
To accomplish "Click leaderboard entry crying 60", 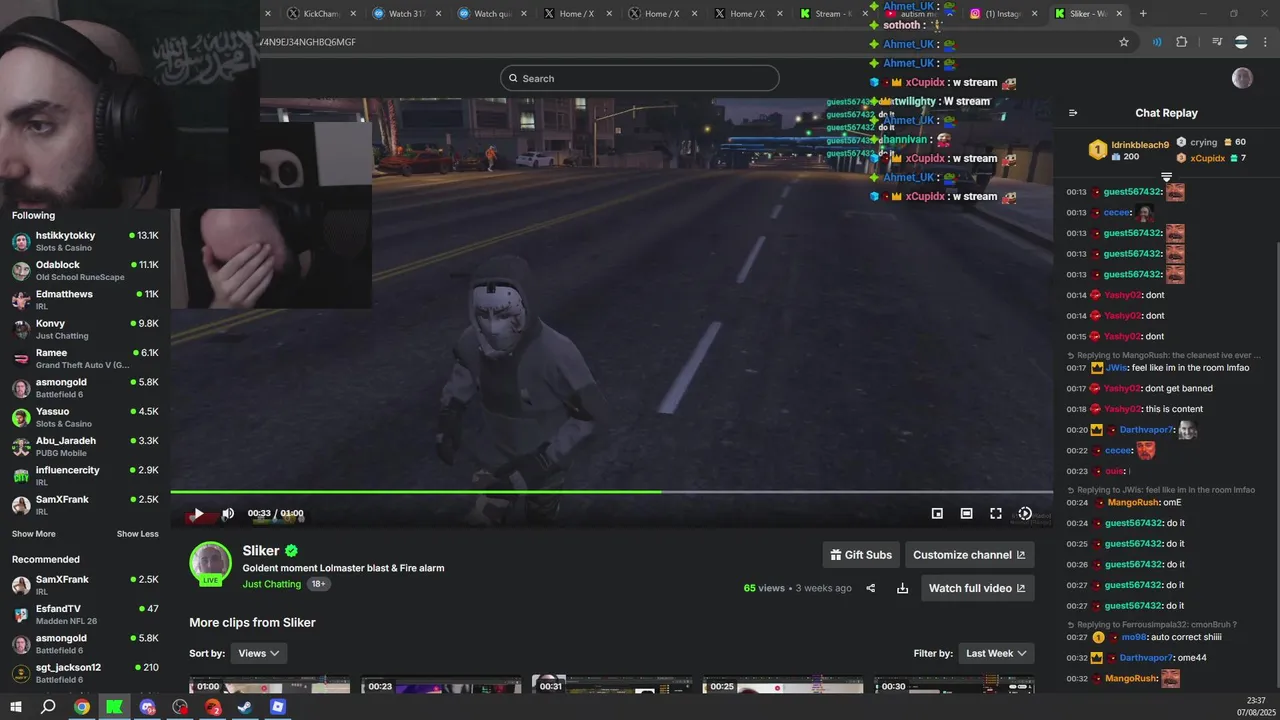I will (x=1211, y=142).
